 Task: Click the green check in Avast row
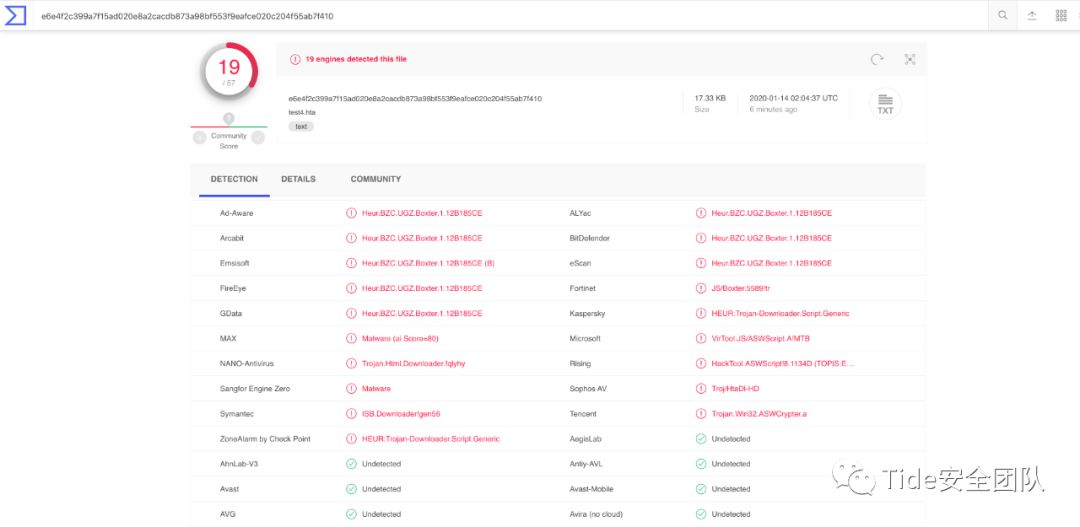[x=351, y=489]
